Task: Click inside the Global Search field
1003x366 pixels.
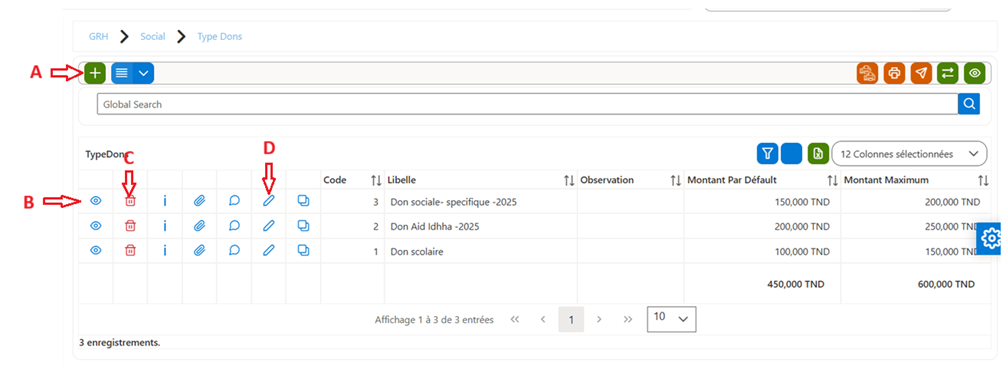Action: (527, 104)
